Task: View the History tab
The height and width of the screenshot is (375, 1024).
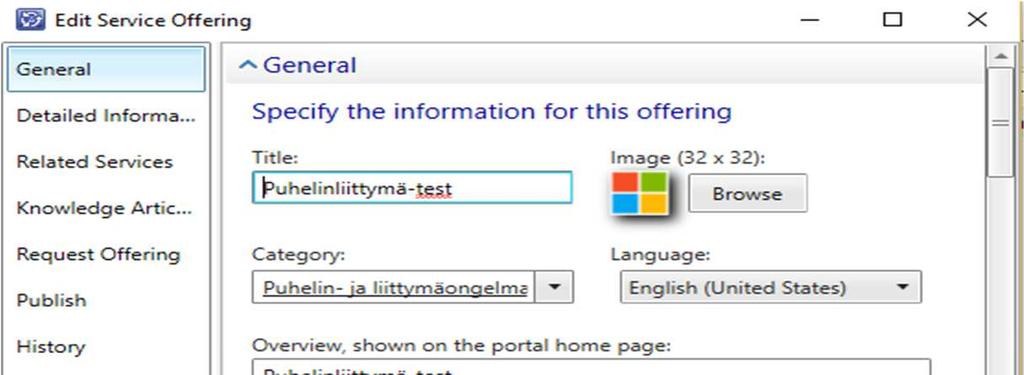Action: [106, 346]
